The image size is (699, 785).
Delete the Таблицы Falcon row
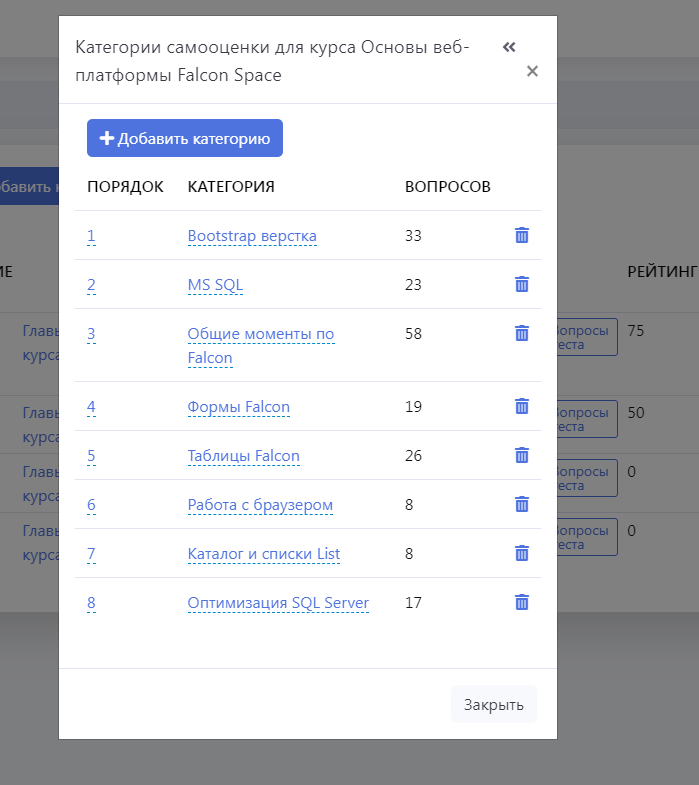coord(521,456)
